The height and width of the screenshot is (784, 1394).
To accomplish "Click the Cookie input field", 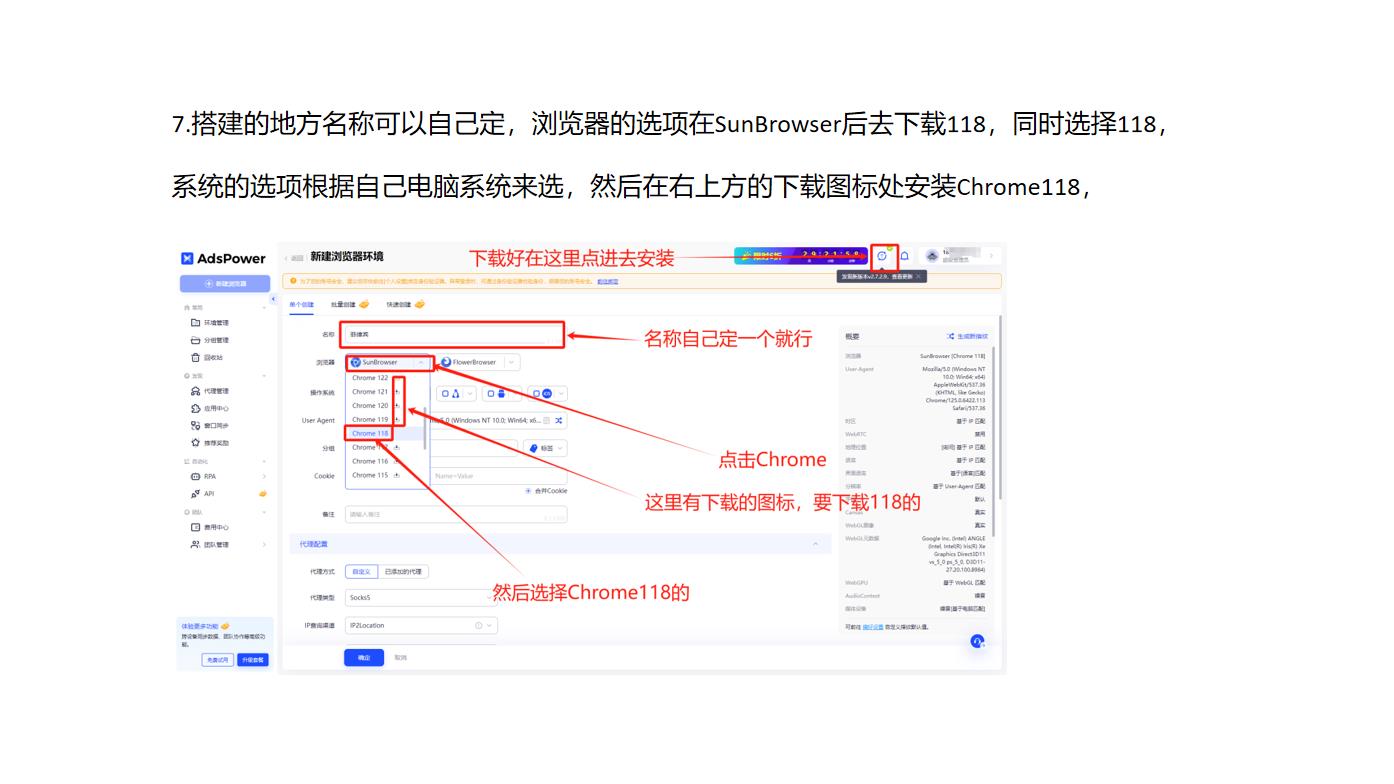I will [x=499, y=476].
